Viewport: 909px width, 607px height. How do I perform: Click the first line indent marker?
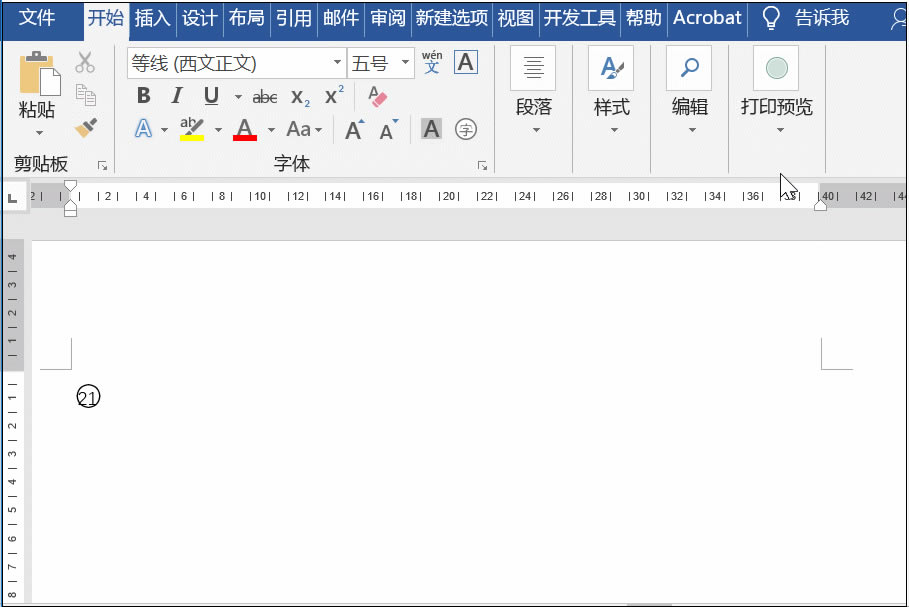[70, 186]
